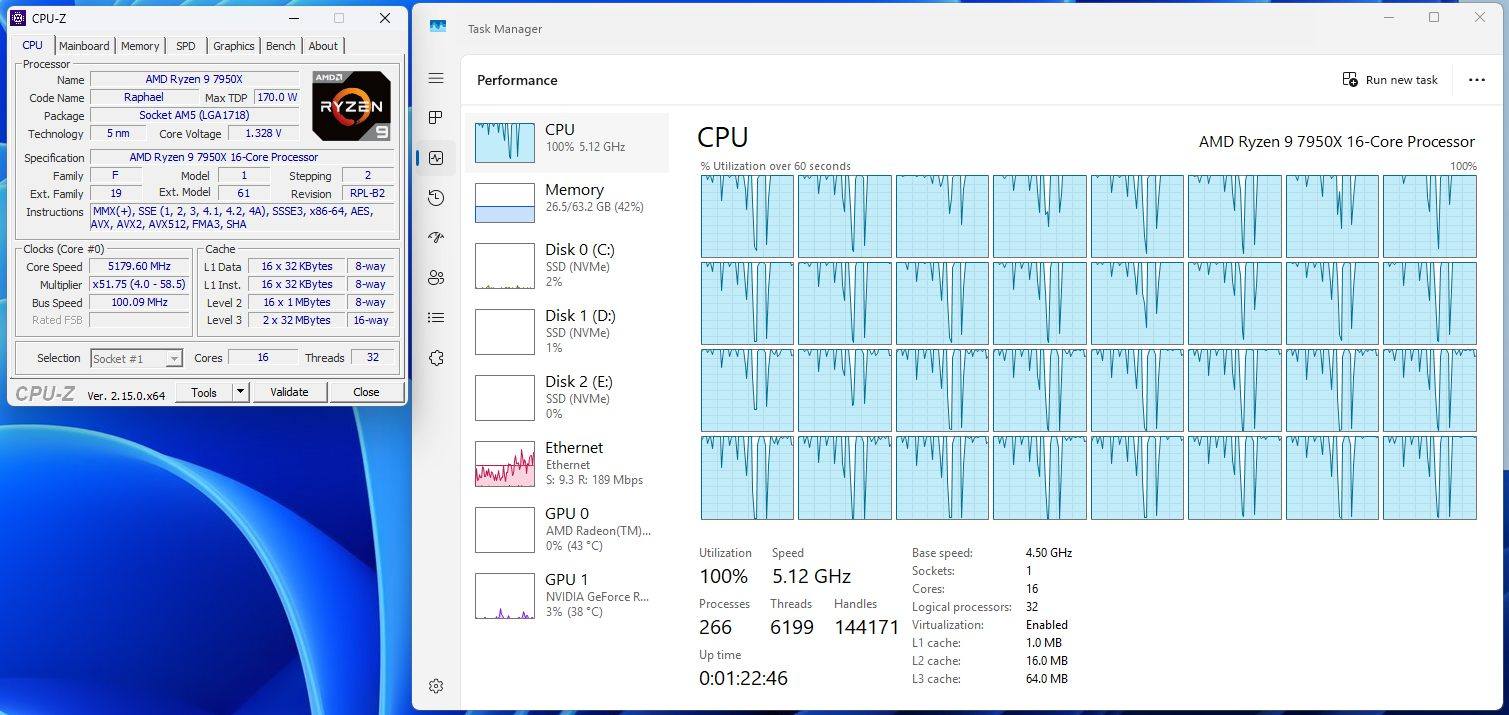Viewport: 1509px width, 715px height.
Task: Switch to the Bench tab in CPU-Z
Action: pyautogui.click(x=281, y=46)
